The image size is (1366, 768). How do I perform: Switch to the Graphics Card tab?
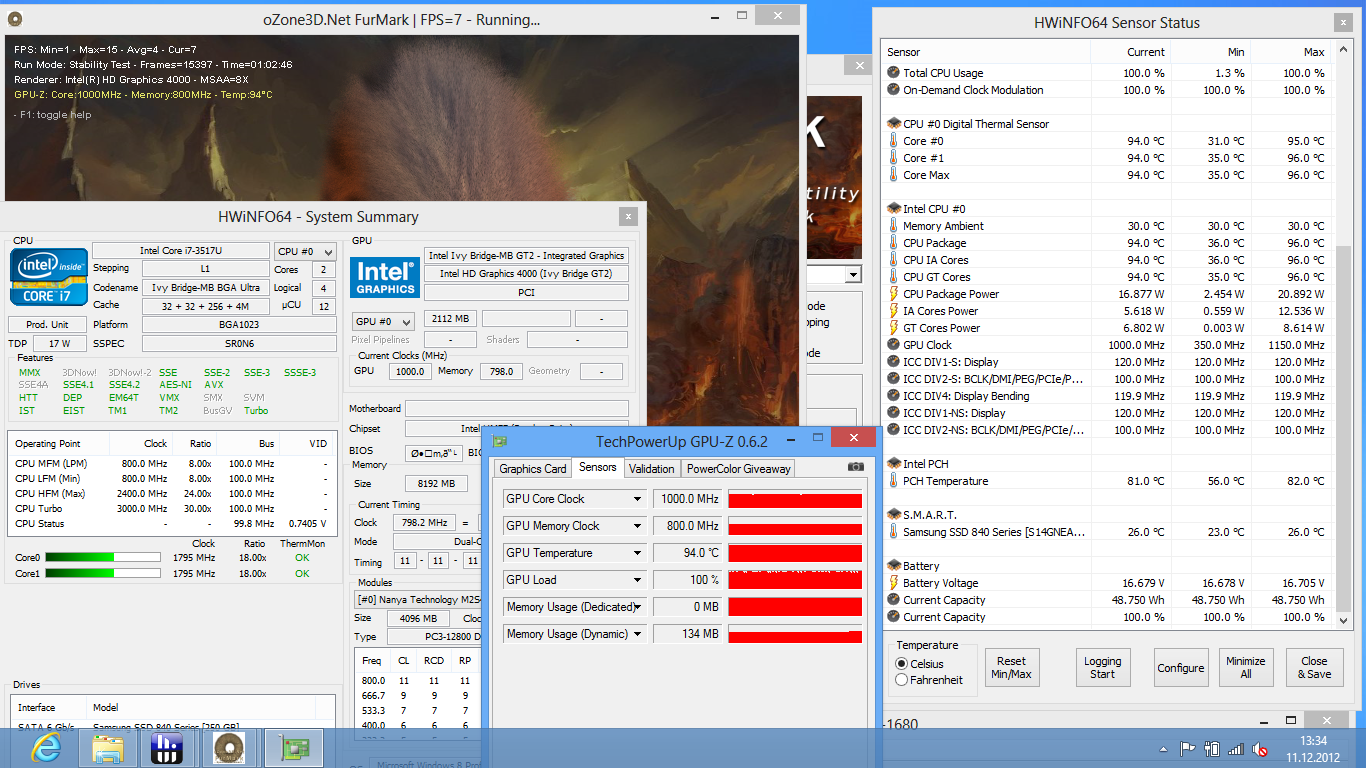[533, 468]
